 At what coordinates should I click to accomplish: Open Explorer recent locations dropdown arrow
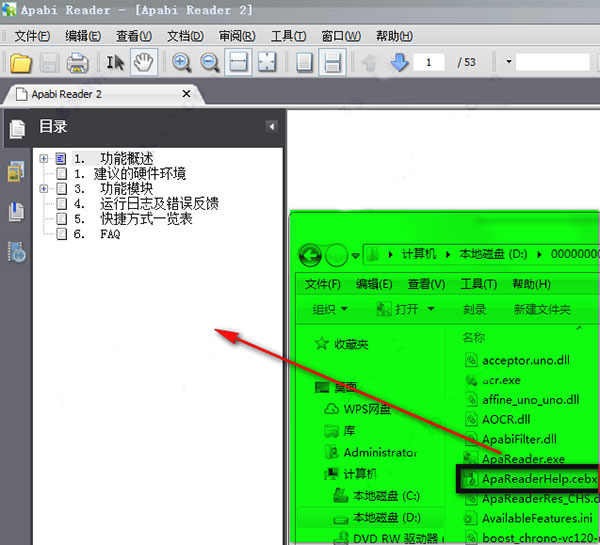tap(355, 255)
